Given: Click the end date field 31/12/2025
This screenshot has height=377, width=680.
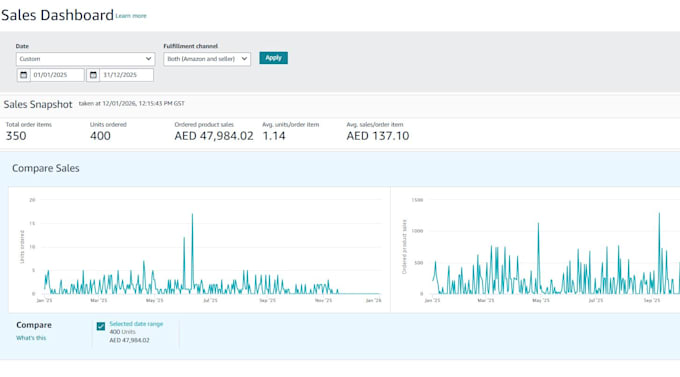Looking at the screenshot, I should point(127,75).
